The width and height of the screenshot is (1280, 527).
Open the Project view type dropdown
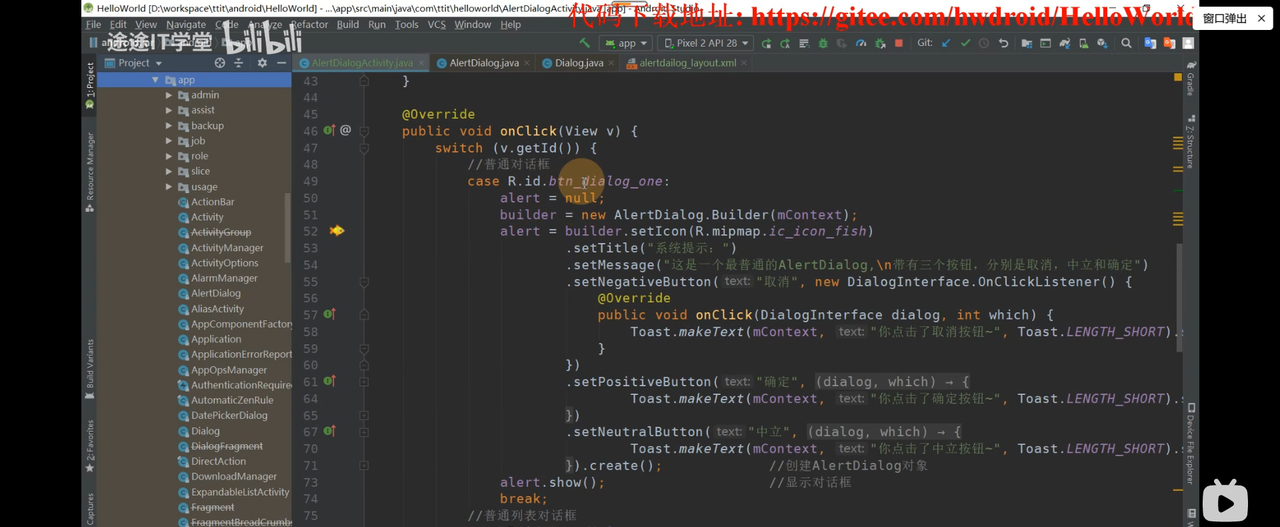(134, 62)
